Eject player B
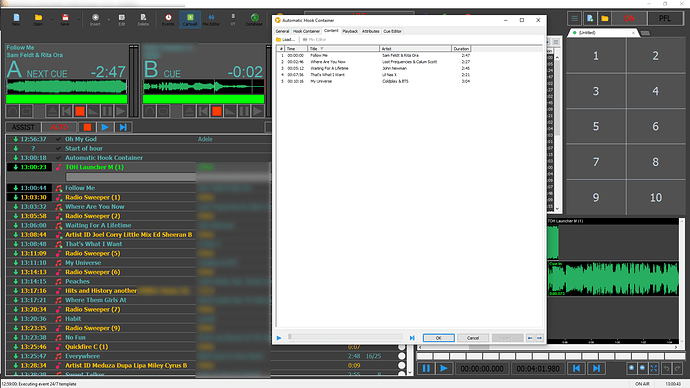Viewport: 690px width, 388px height. (x=189, y=111)
